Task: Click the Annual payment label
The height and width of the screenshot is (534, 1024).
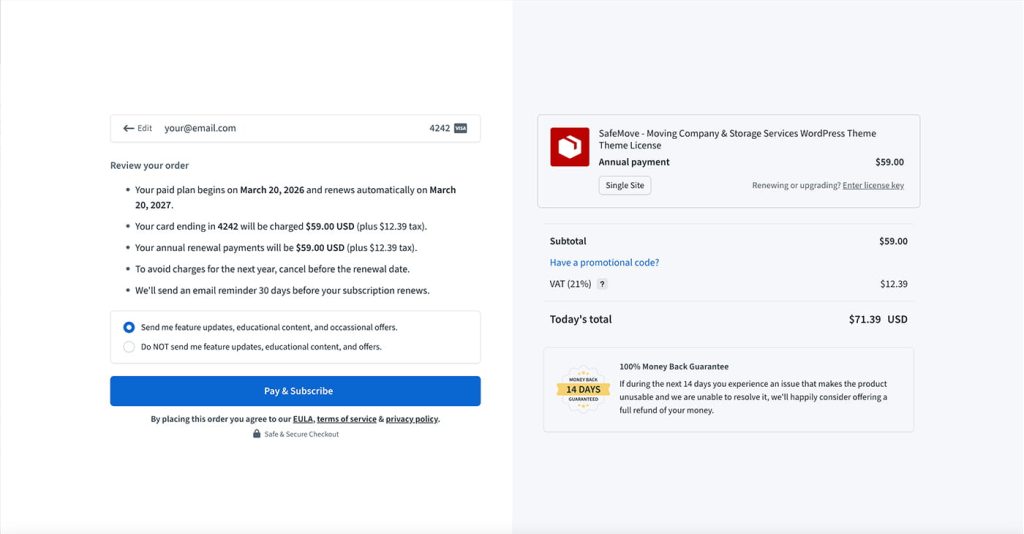Action: pos(634,162)
